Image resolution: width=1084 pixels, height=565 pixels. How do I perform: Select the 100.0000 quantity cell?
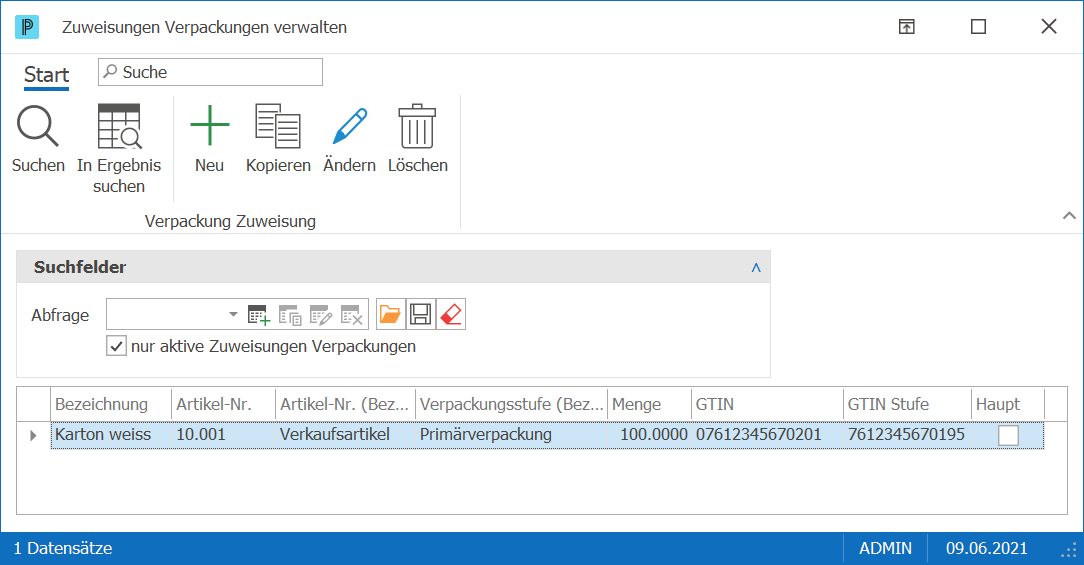[x=649, y=435]
